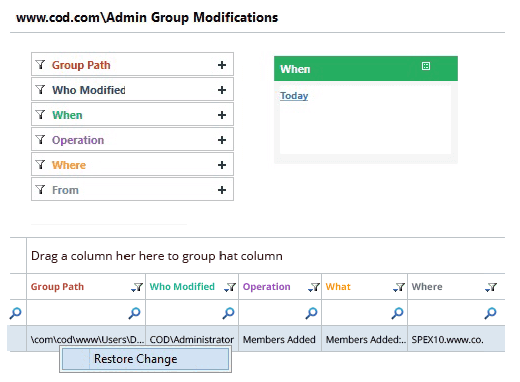Click the When panel green header
This screenshot has height=382, width=520.
[366, 68]
